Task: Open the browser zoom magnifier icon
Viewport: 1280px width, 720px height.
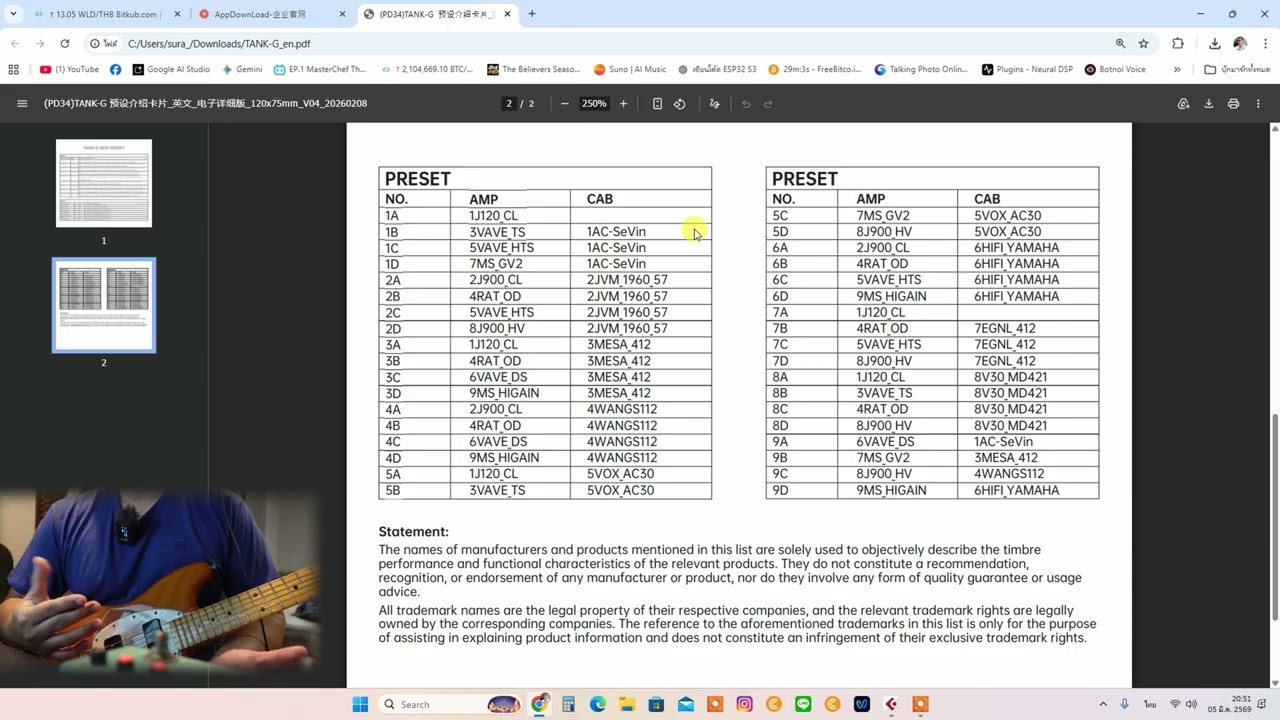Action: pyautogui.click(x=1120, y=44)
